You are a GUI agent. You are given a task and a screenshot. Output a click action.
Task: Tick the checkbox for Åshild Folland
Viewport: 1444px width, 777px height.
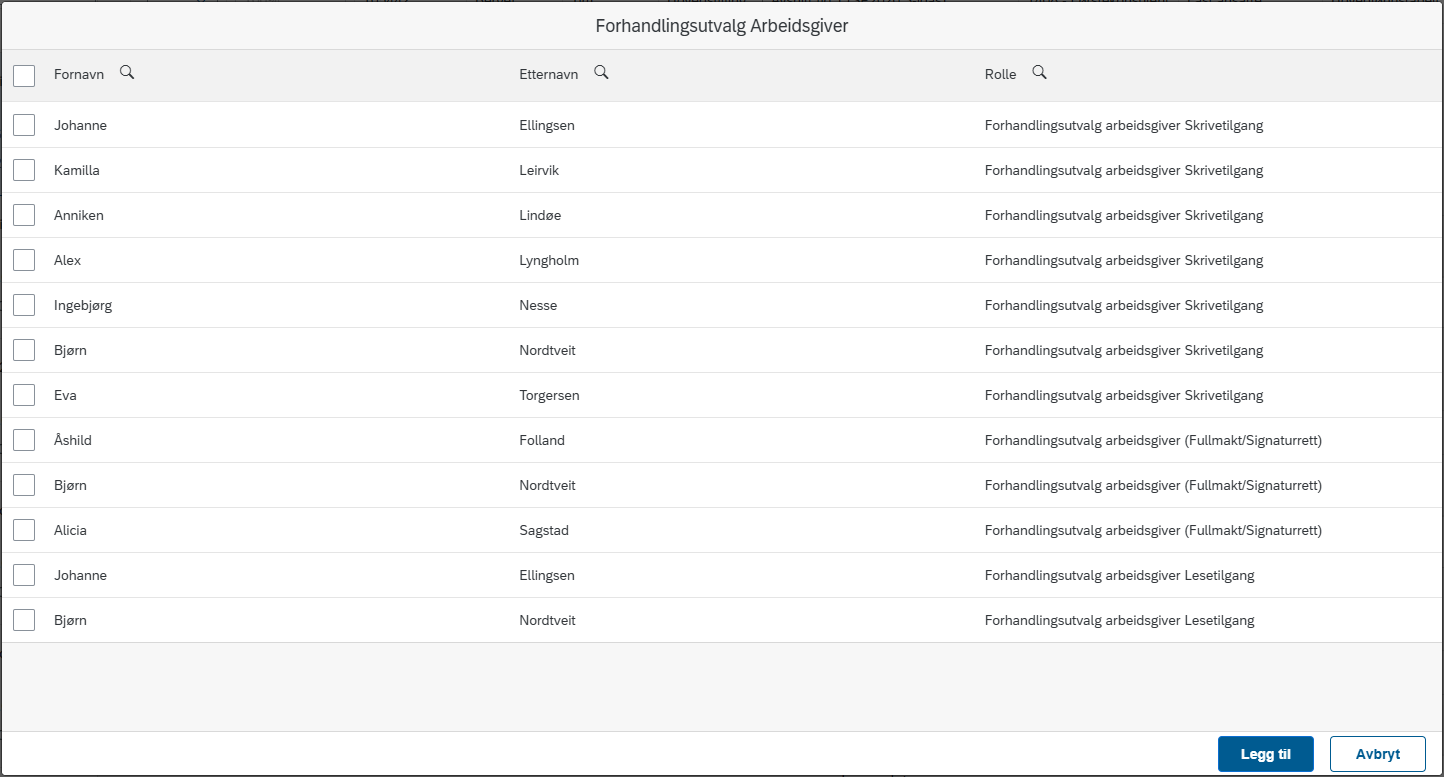[x=24, y=440]
